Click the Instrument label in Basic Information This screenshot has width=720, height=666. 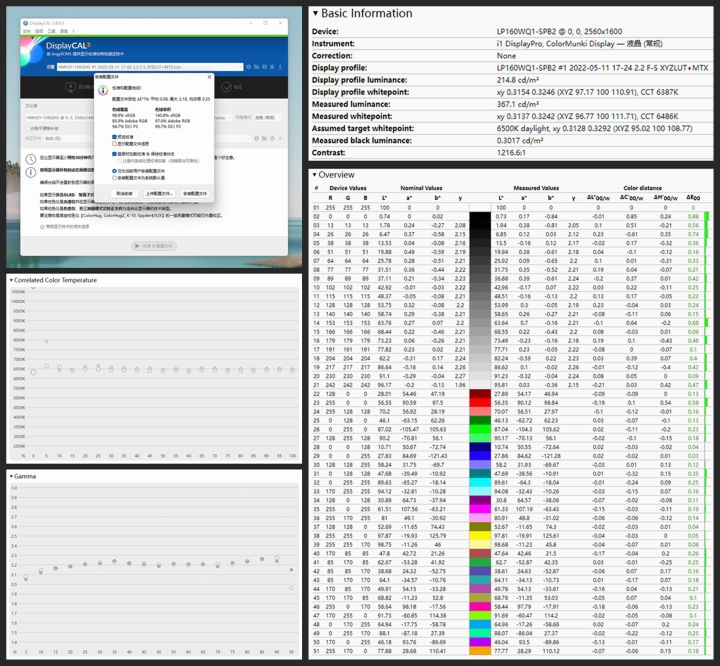(333, 44)
